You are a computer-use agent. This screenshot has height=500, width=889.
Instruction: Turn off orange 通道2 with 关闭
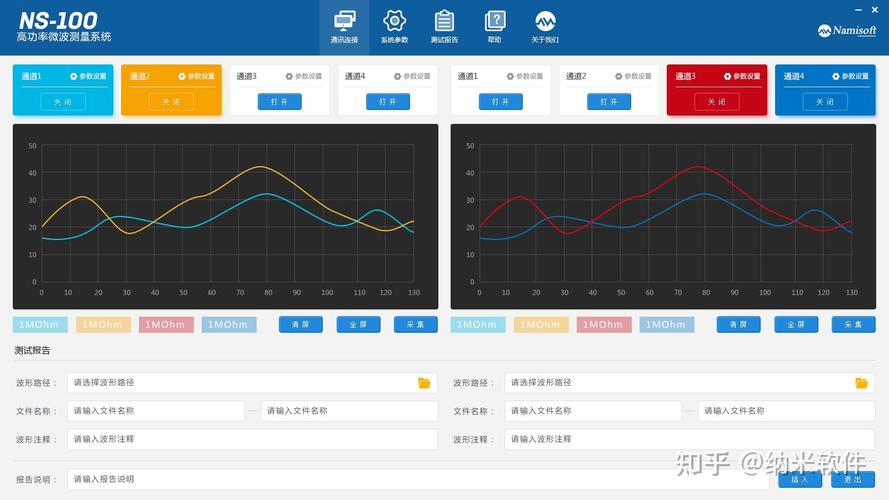tap(171, 102)
